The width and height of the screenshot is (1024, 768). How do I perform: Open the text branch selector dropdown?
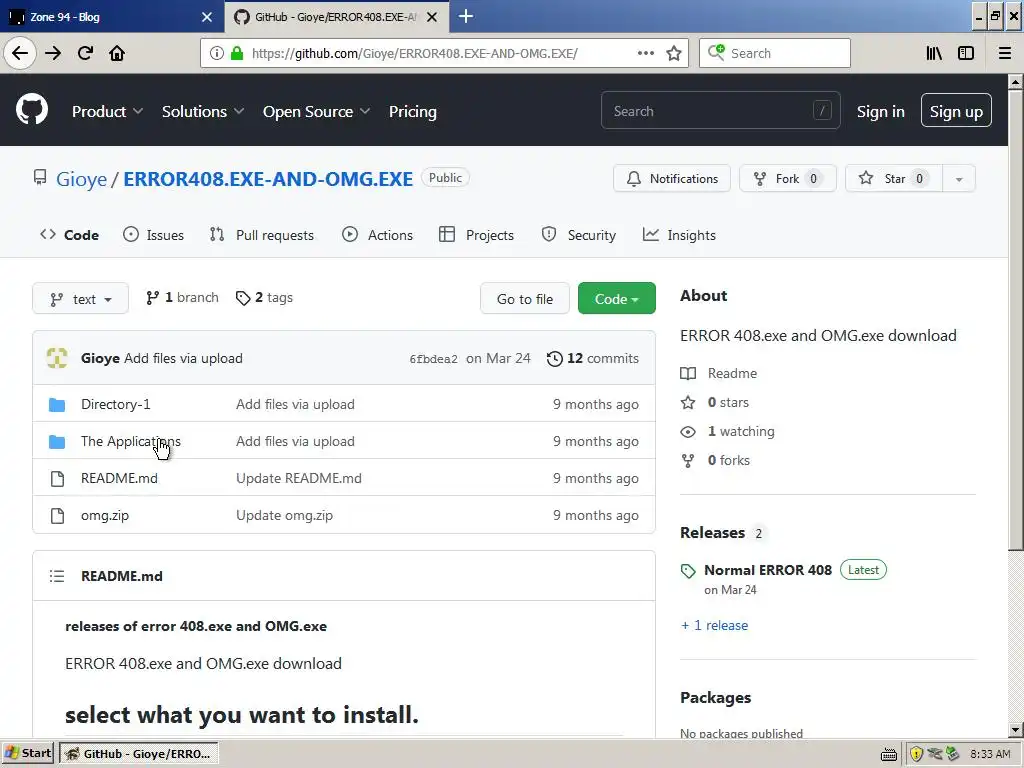[80, 298]
